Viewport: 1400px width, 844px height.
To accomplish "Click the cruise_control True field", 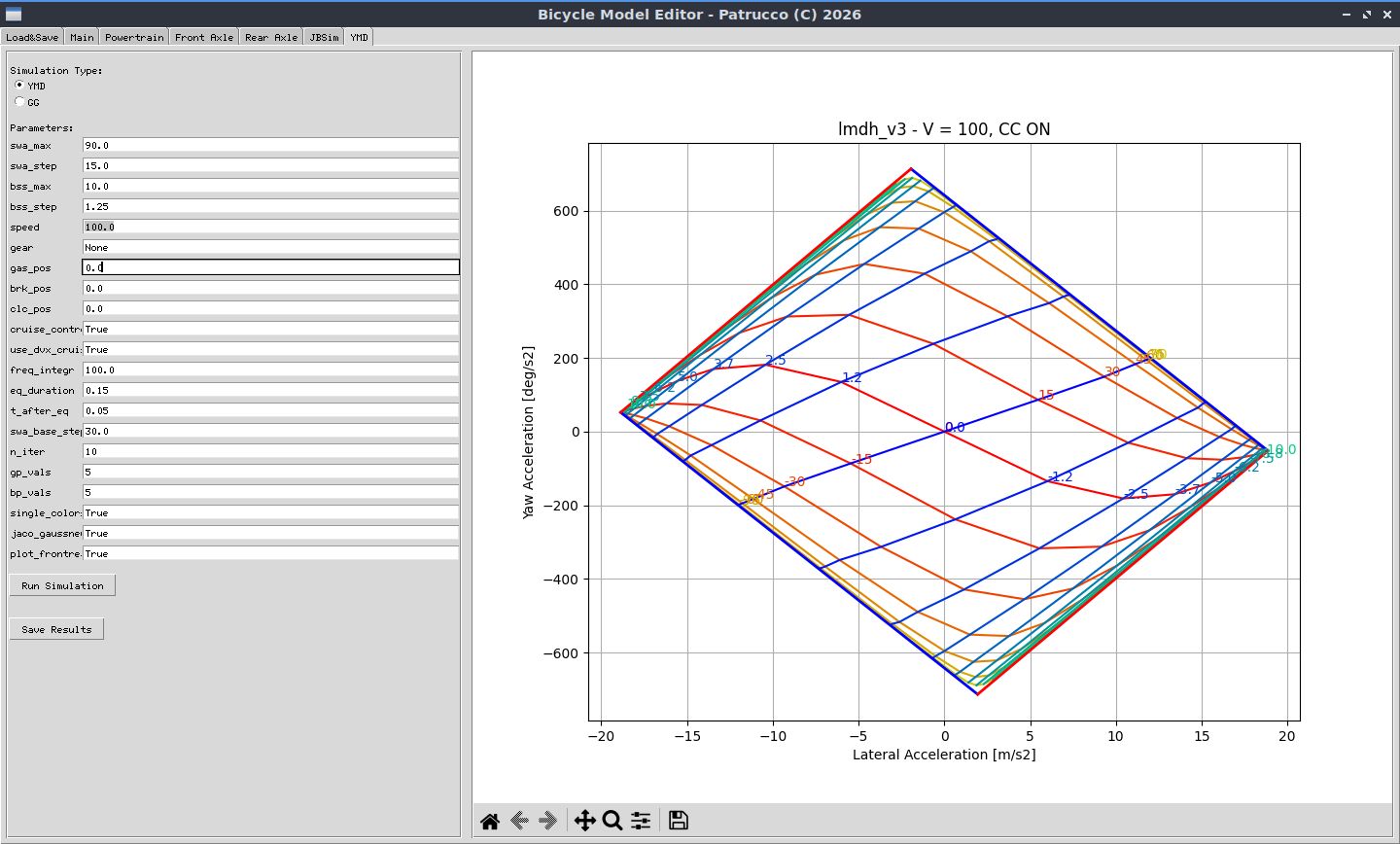I will click(270, 329).
